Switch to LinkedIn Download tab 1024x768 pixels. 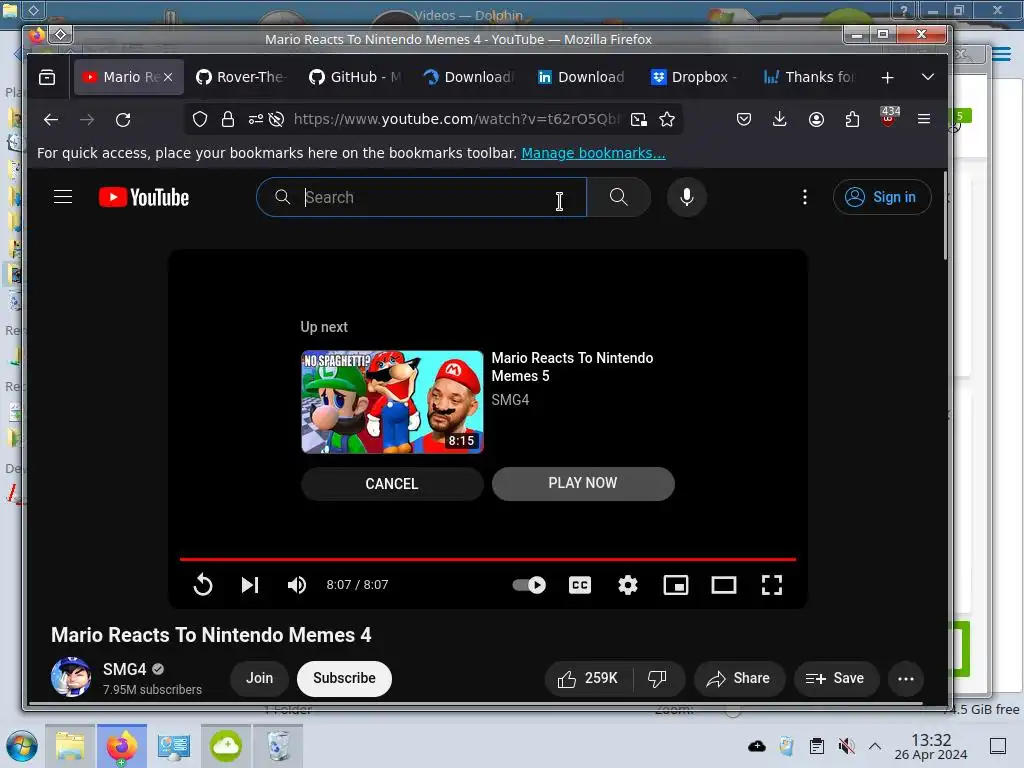[x=581, y=77]
